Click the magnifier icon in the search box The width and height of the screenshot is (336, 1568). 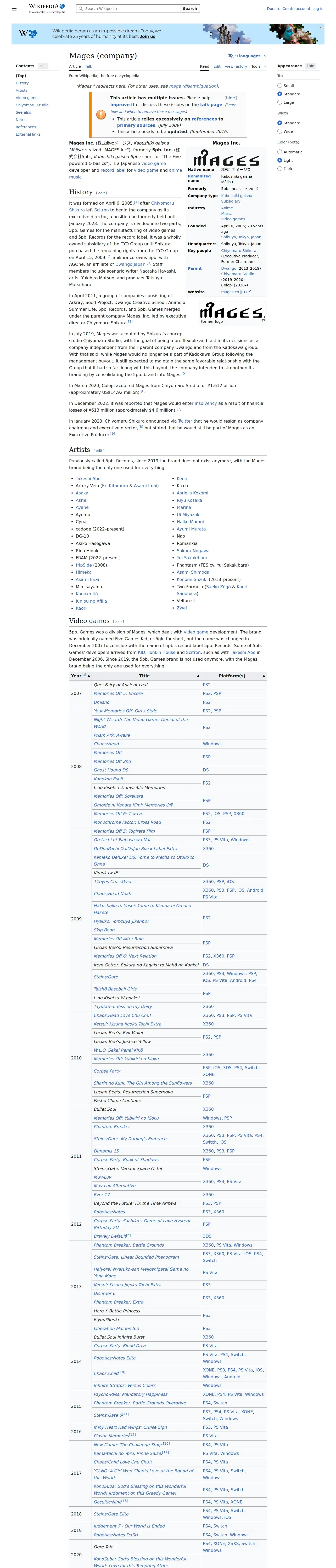pyautogui.click(x=81, y=9)
